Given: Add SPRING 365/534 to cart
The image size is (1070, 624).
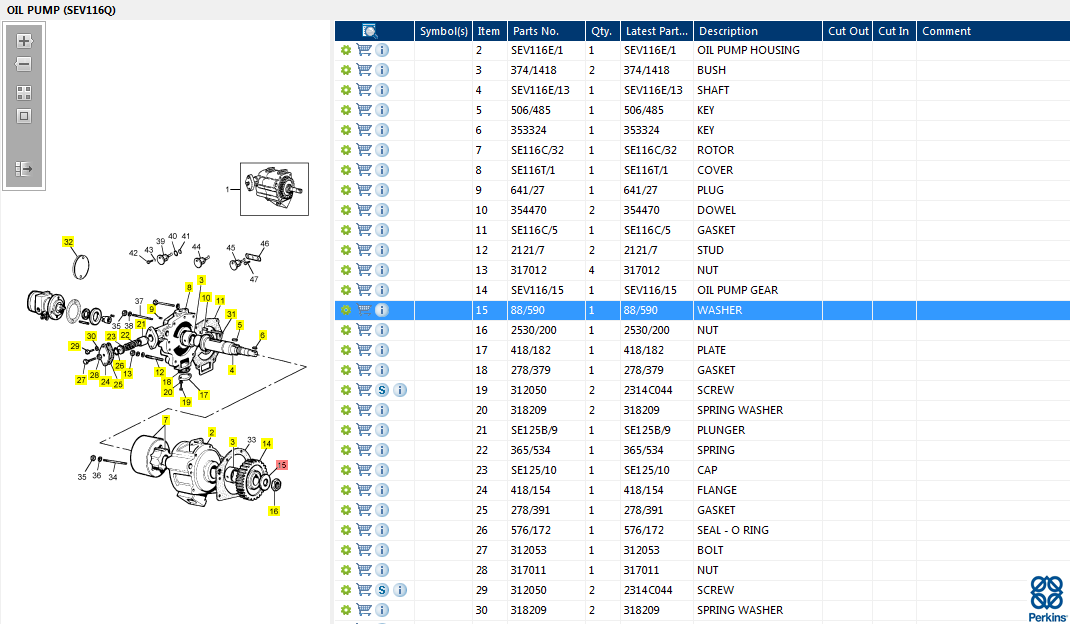Looking at the screenshot, I should pyautogui.click(x=364, y=449).
